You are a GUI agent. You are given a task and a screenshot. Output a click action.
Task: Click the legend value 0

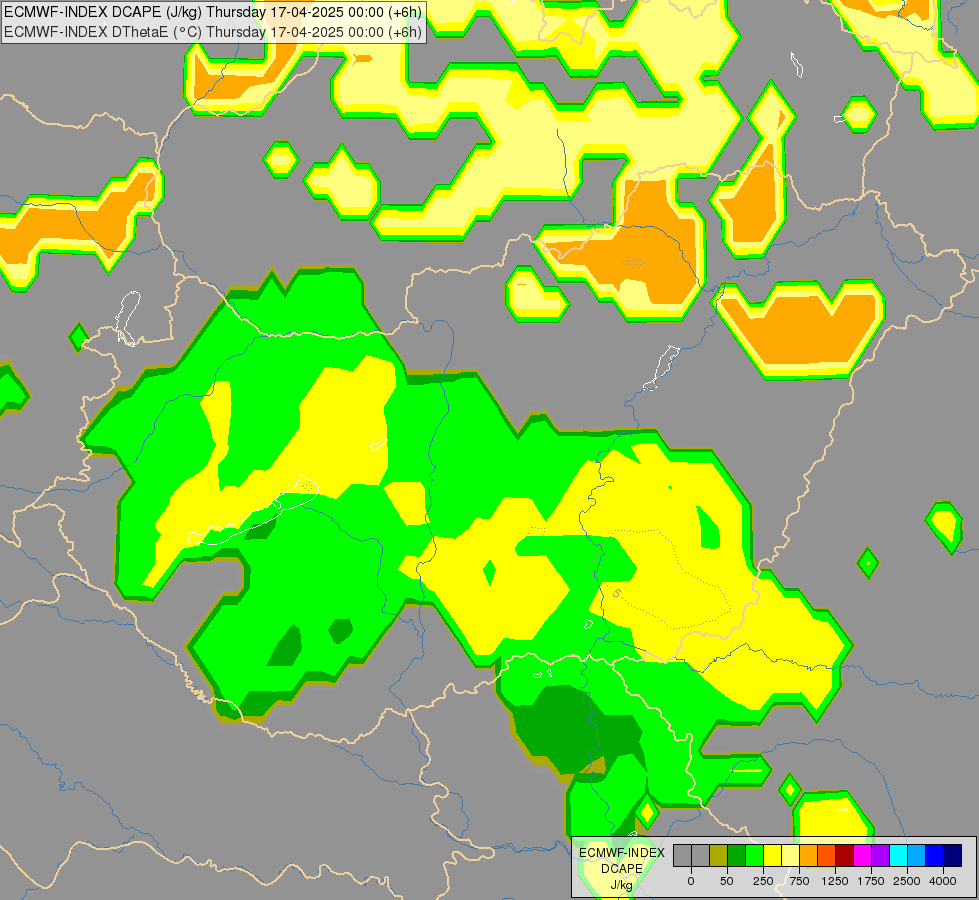(691, 881)
